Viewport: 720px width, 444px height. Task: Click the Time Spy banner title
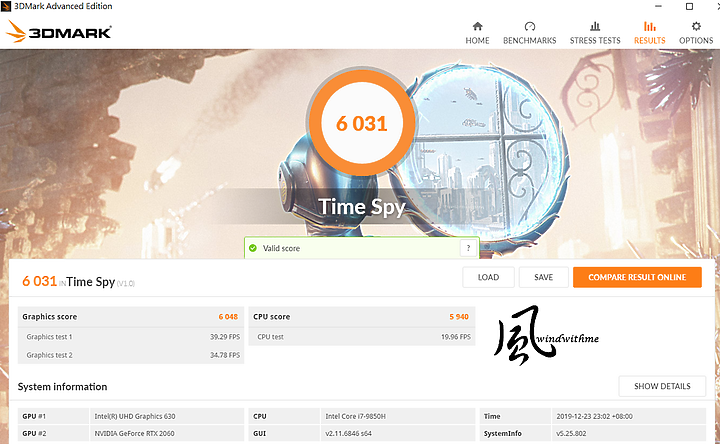pos(362,207)
